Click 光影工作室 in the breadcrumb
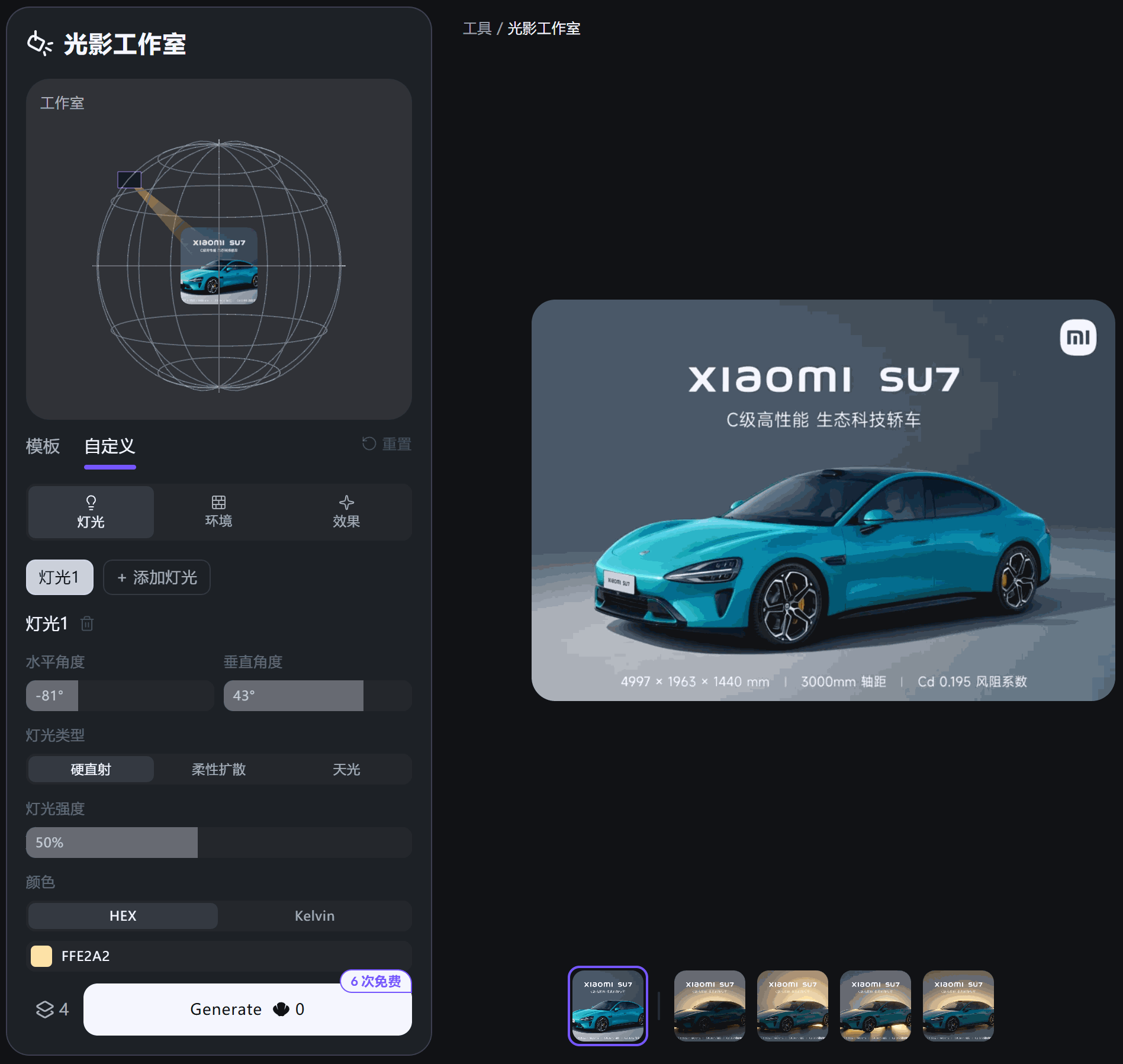Screen dimensions: 1123x1064 [544, 28]
